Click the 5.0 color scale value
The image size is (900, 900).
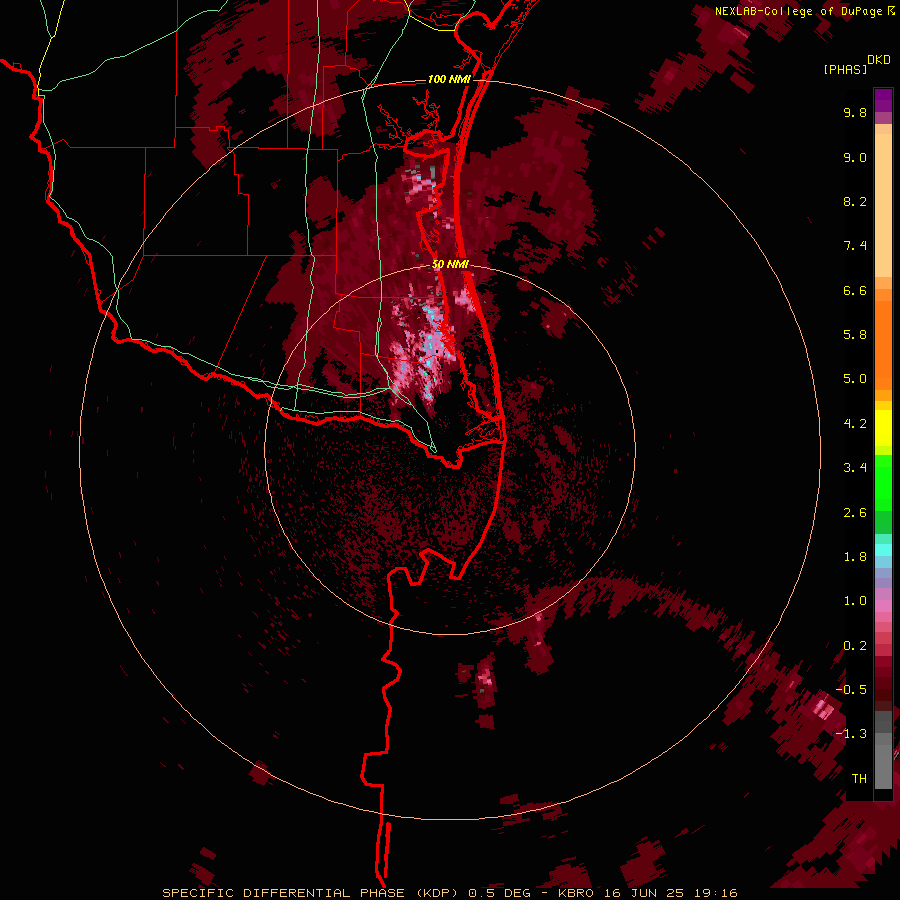[855, 379]
